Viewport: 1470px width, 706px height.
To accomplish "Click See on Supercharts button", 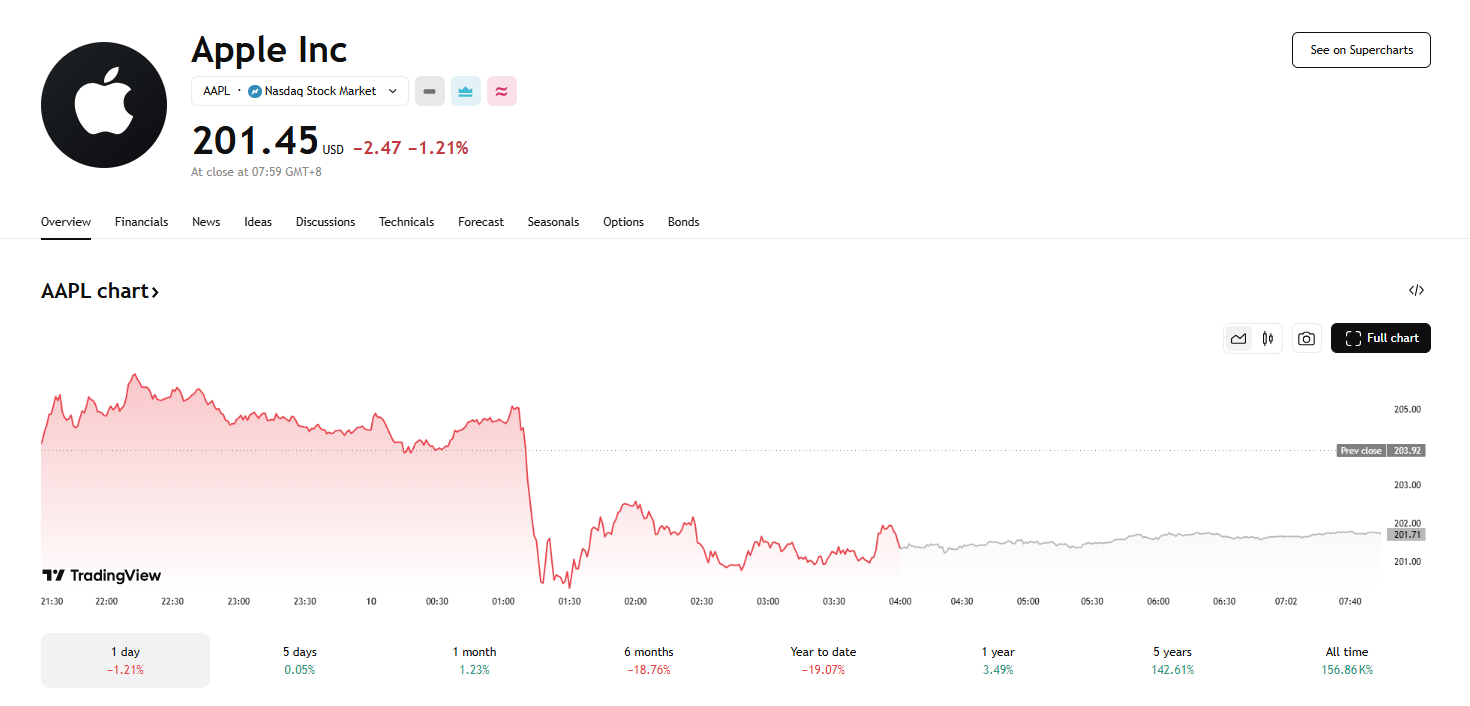I will point(1361,50).
